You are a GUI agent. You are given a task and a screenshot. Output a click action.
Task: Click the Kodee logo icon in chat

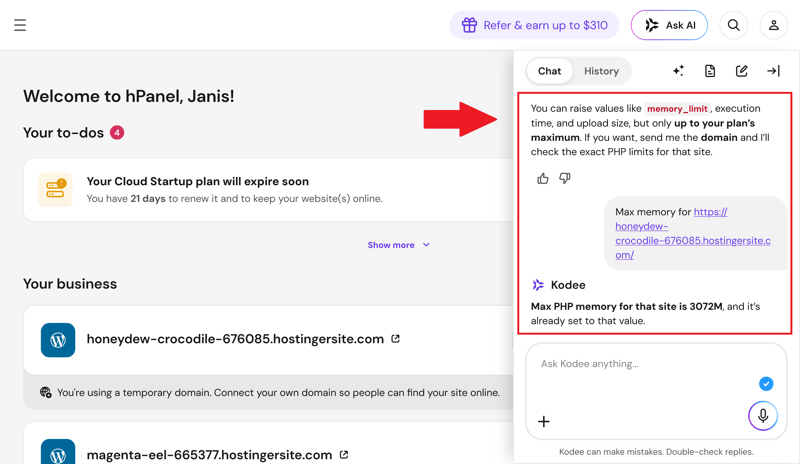pos(538,285)
